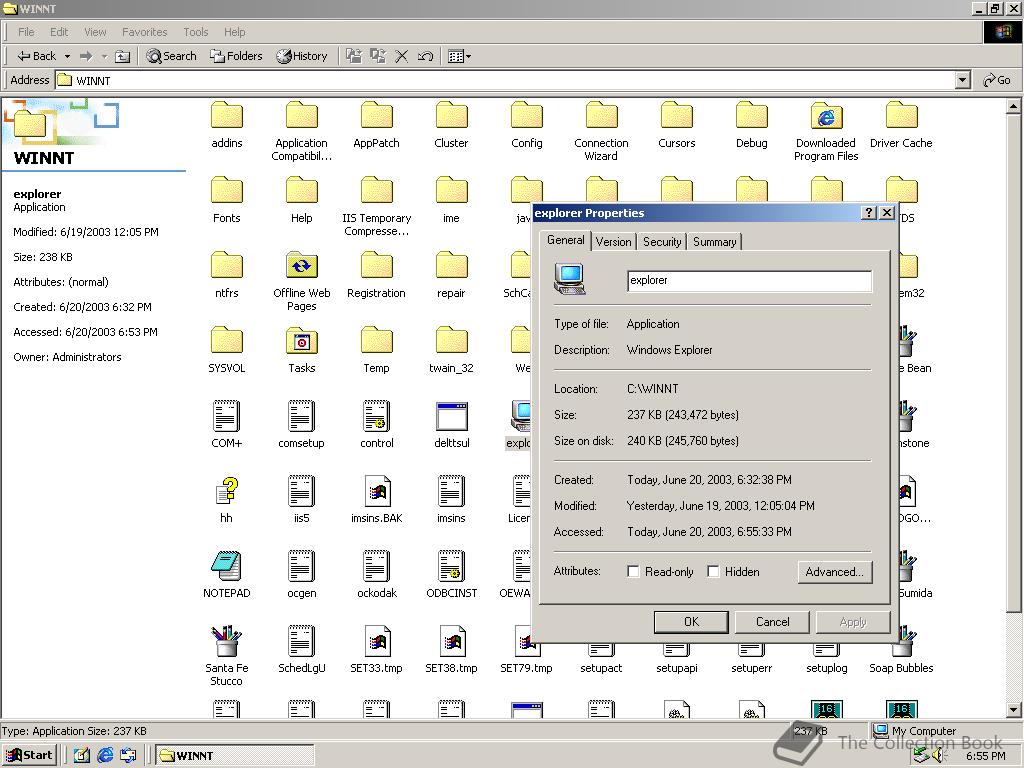Viewport: 1024px width, 768px height.
Task: Show the Folders pane
Action: coord(236,56)
